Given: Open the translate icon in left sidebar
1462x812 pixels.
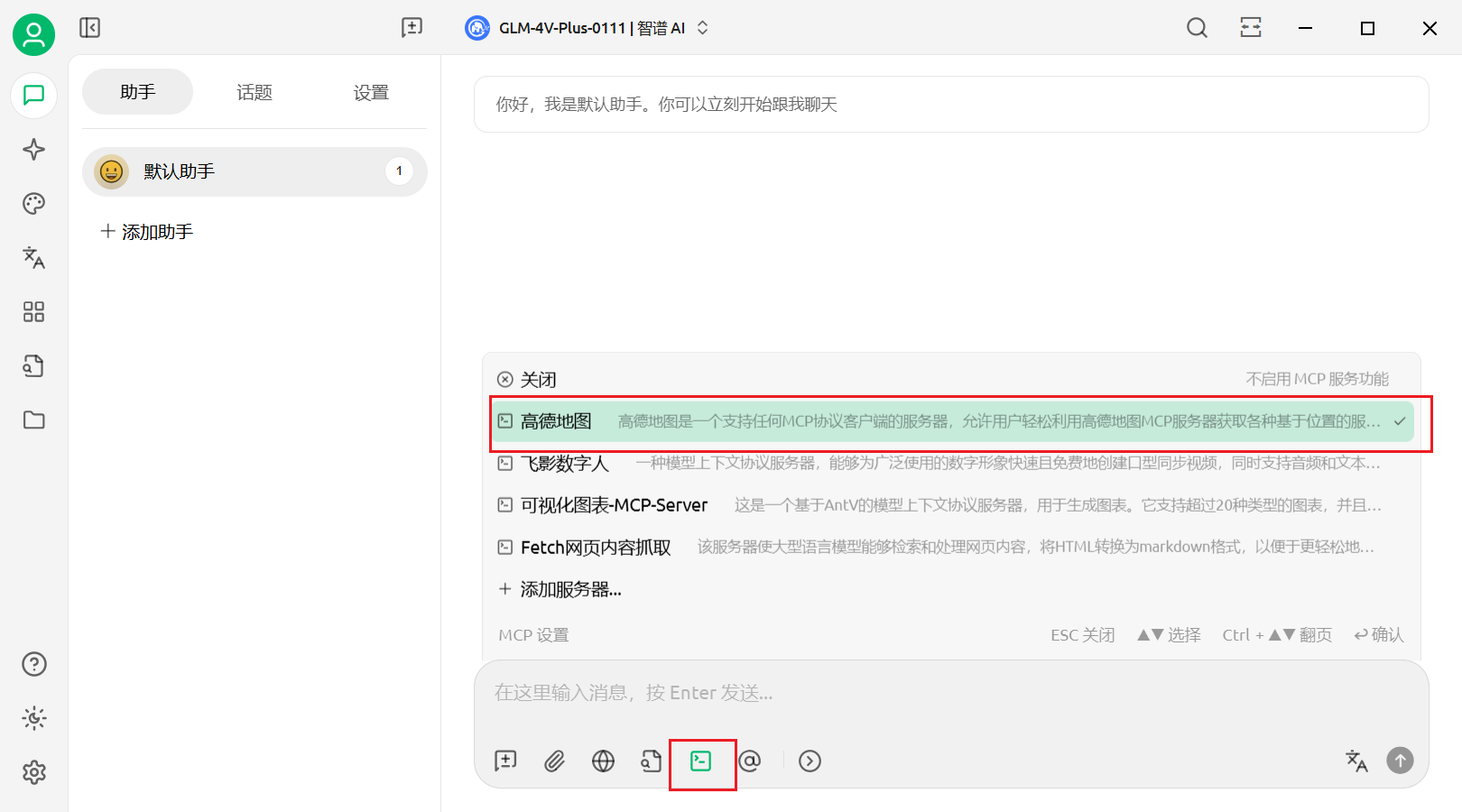Looking at the screenshot, I should point(34,258).
